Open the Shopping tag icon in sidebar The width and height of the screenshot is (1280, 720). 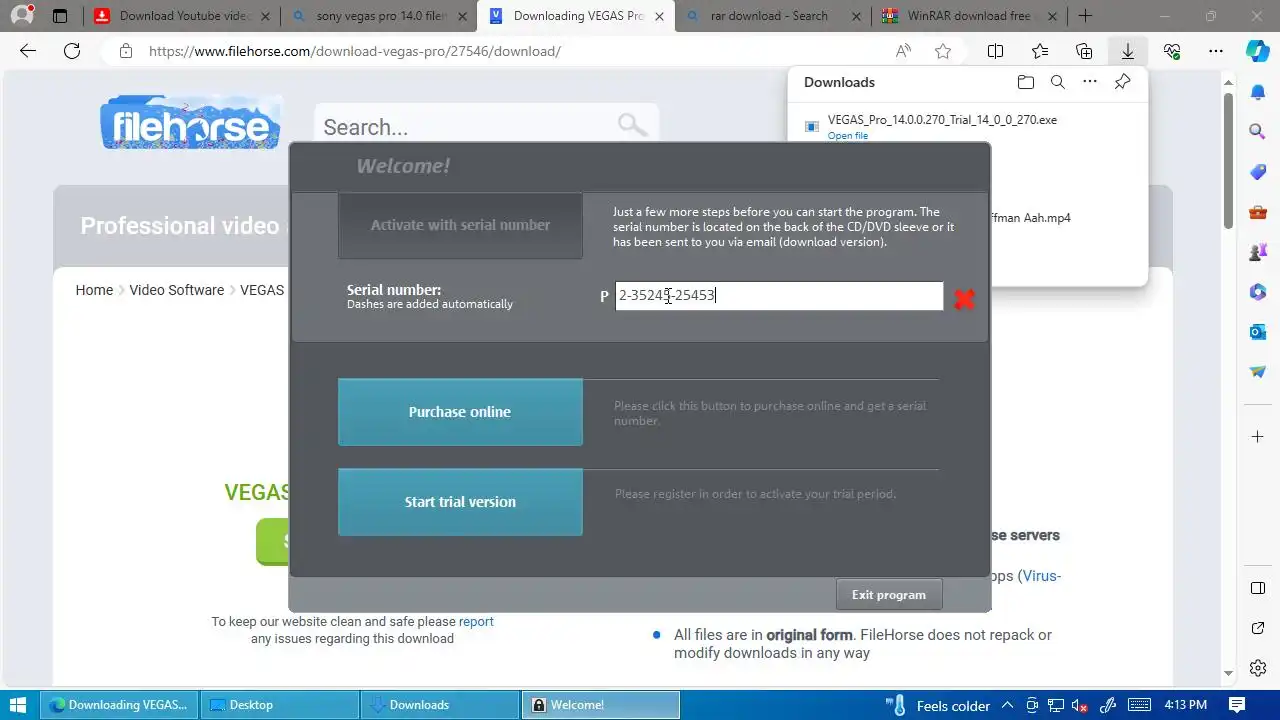[1258, 172]
